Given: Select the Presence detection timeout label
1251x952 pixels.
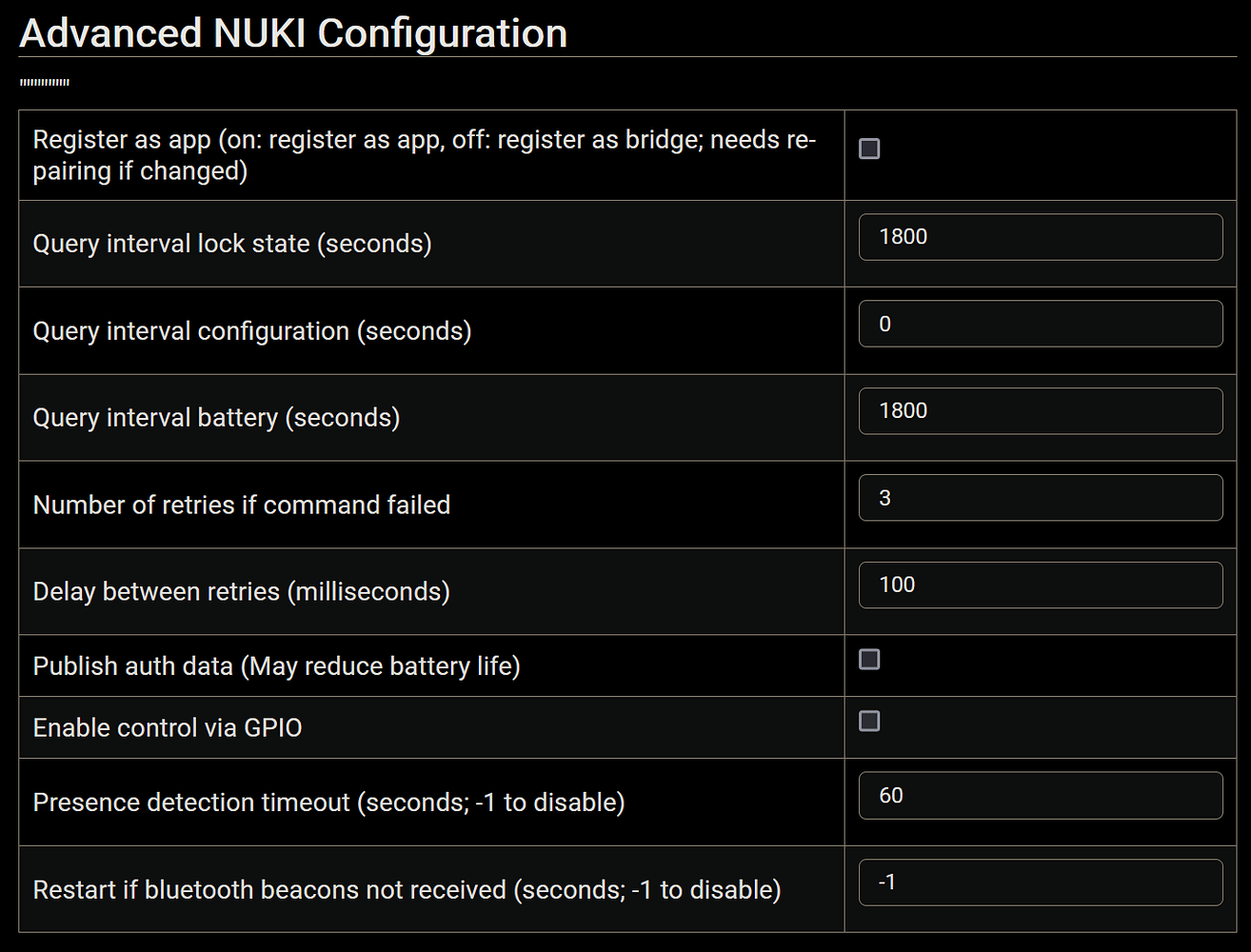Looking at the screenshot, I should (x=328, y=803).
